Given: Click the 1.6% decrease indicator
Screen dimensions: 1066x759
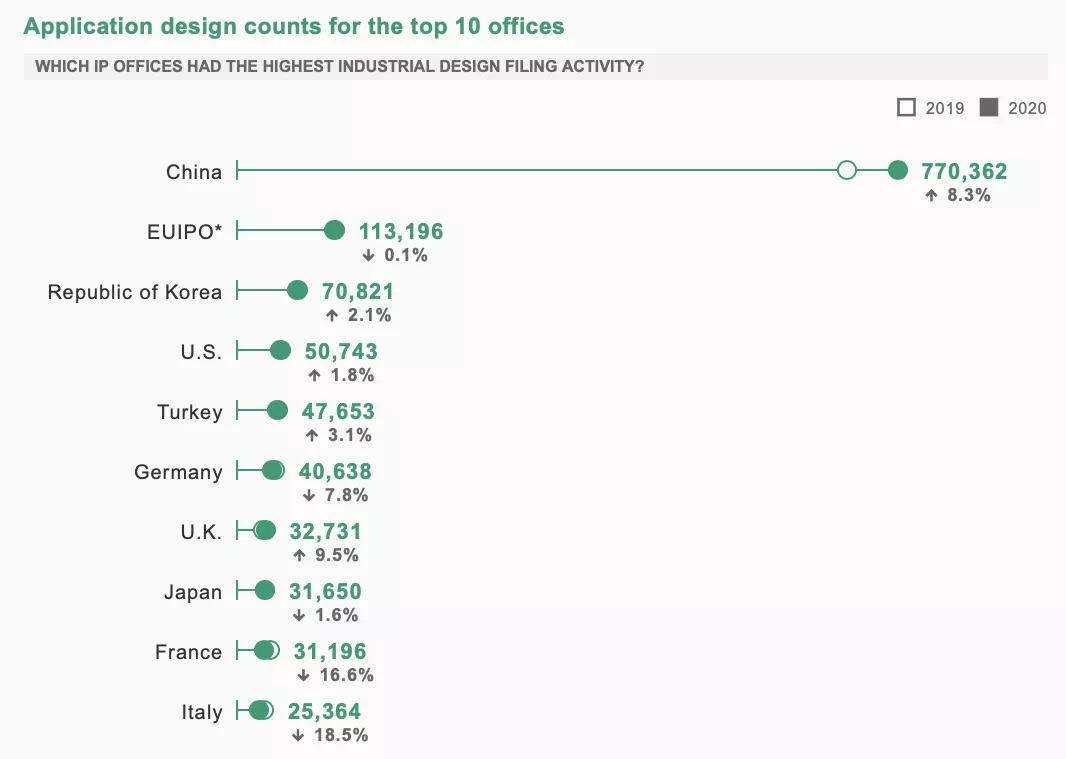Looking at the screenshot, I should [x=326, y=615].
